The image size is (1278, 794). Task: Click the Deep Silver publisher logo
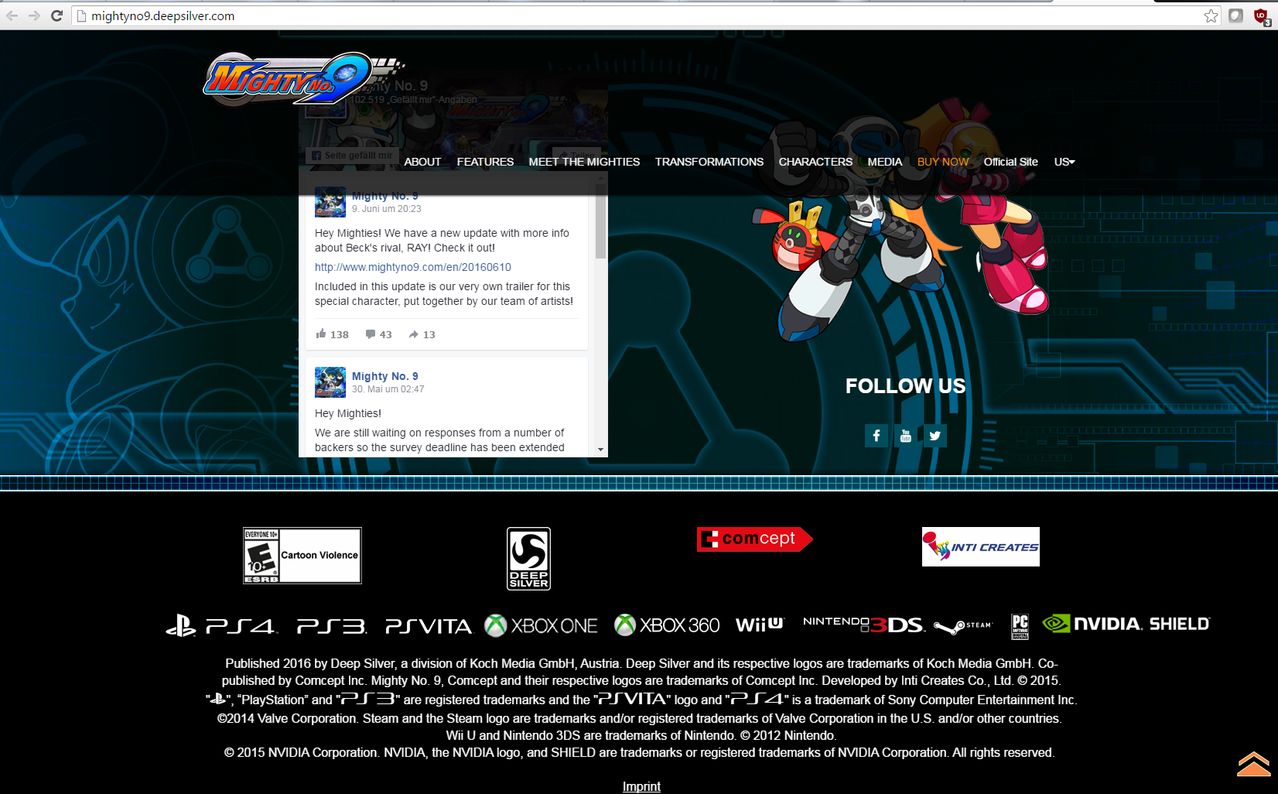pos(529,558)
